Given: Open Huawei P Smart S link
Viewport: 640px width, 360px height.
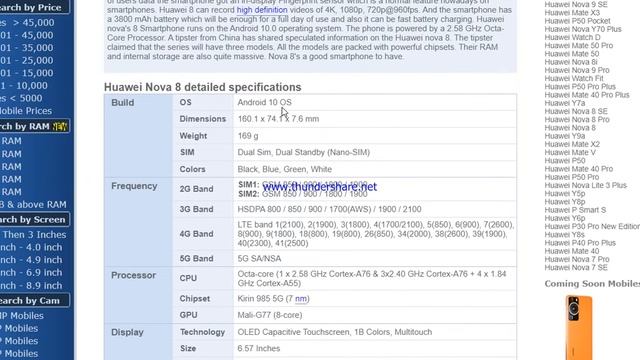Looking at the screenshot, I should point(575,210).
